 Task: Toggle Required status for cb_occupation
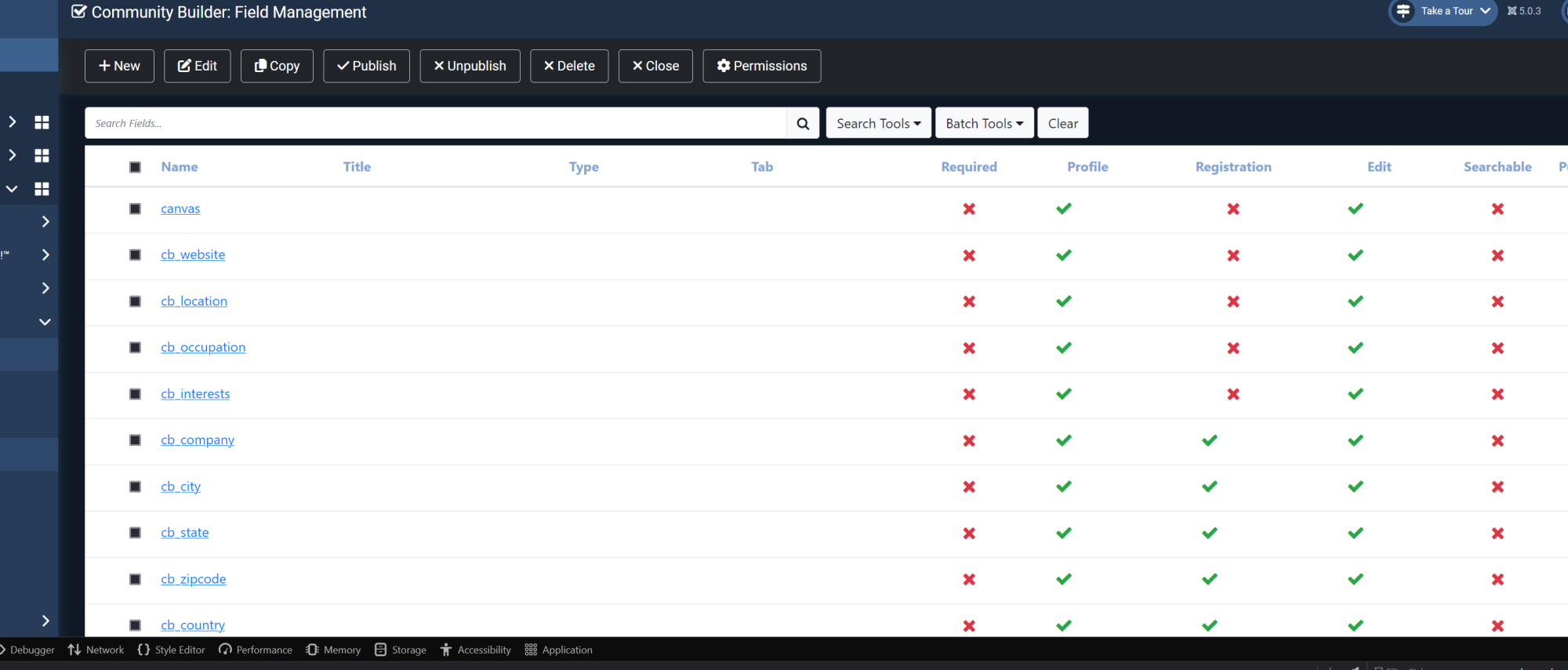click(x=969, y=348)
